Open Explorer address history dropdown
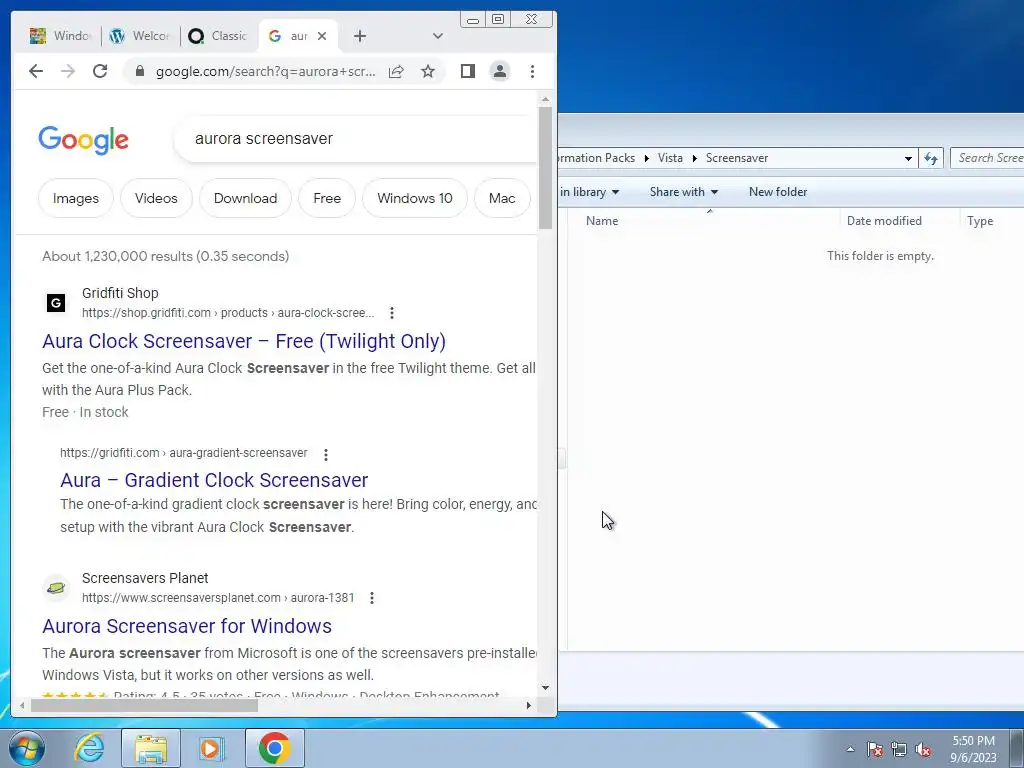1024x768 pixels. [908, 158]
